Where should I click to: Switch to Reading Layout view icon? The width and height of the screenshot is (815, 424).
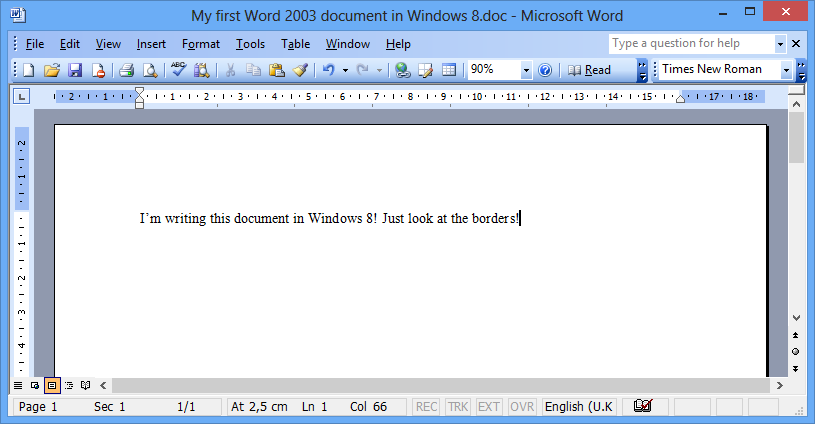click(x=86, y=386)
